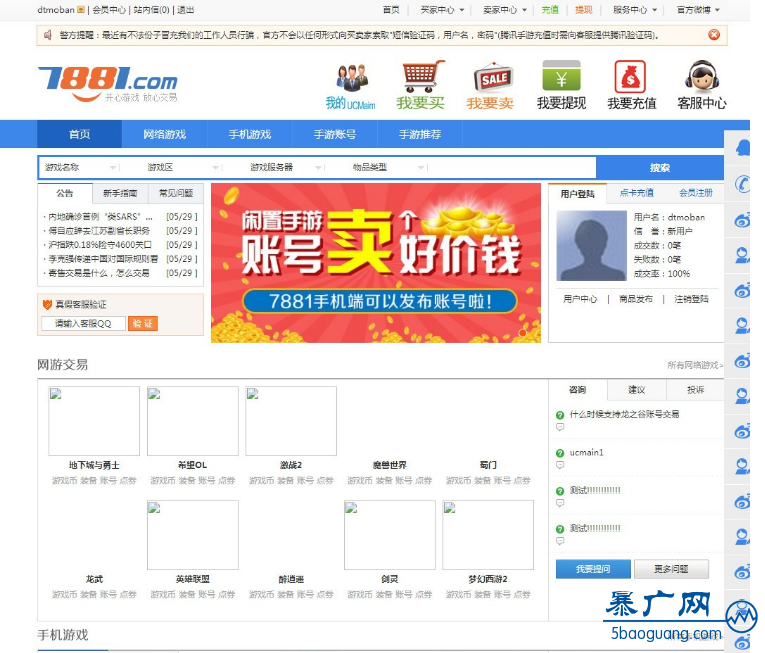Click the user avatar of dtmoban
765x653 pixels.
click(591, 245)
